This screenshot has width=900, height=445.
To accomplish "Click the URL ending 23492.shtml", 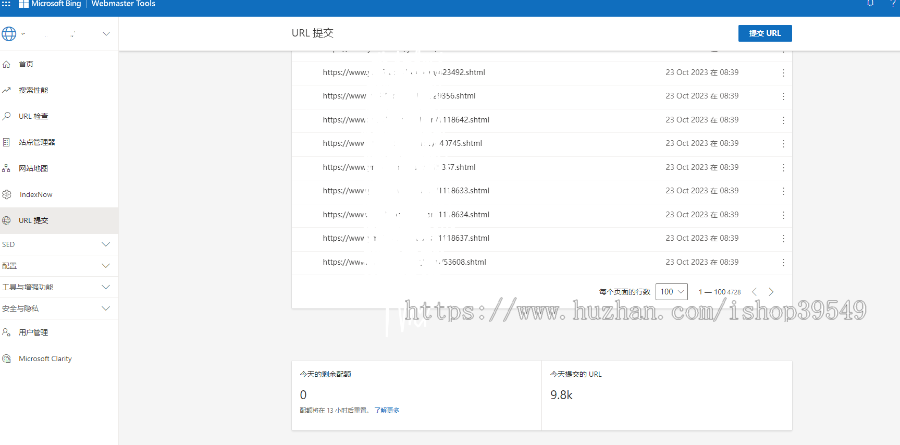I will click(x=404, y=73).
